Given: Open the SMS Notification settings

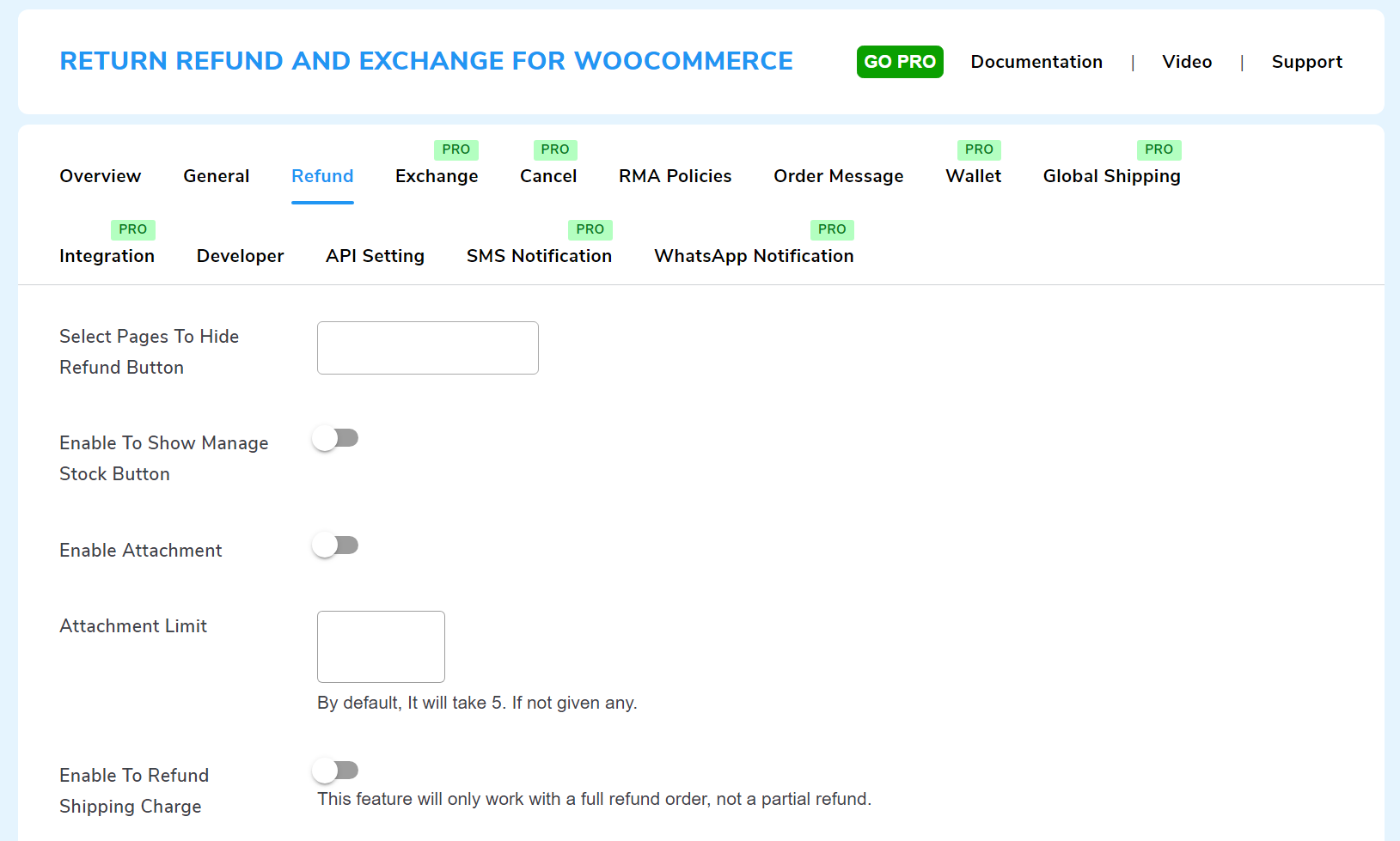Looking at the screenshot, I should [x=539, y=255].
